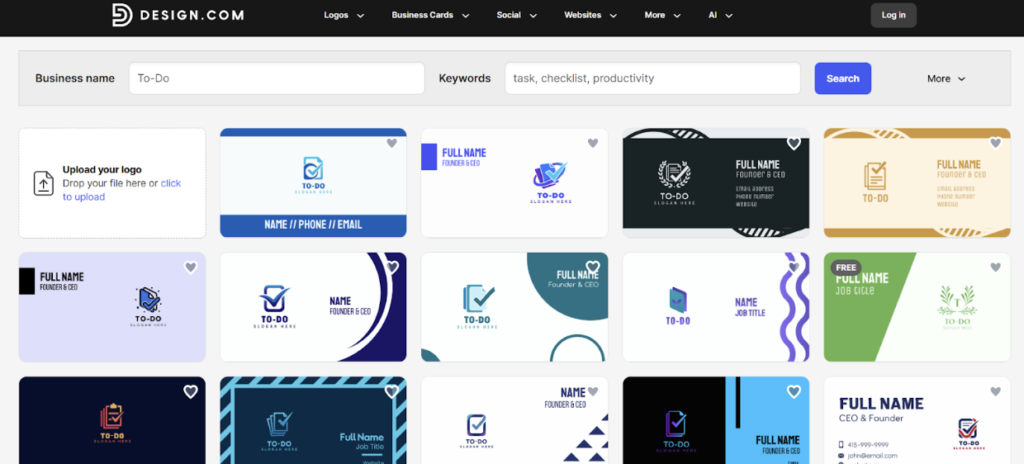Screen dimensions: 1024x464
Task: Favorite the beige and gold To-Do card
Action: (x=995, y=143)
